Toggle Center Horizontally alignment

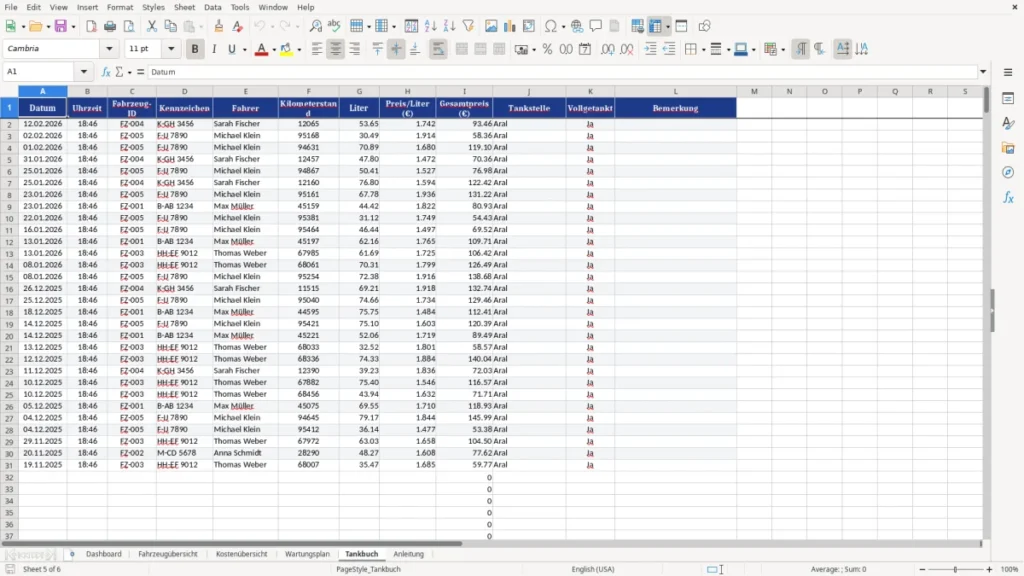336,49
